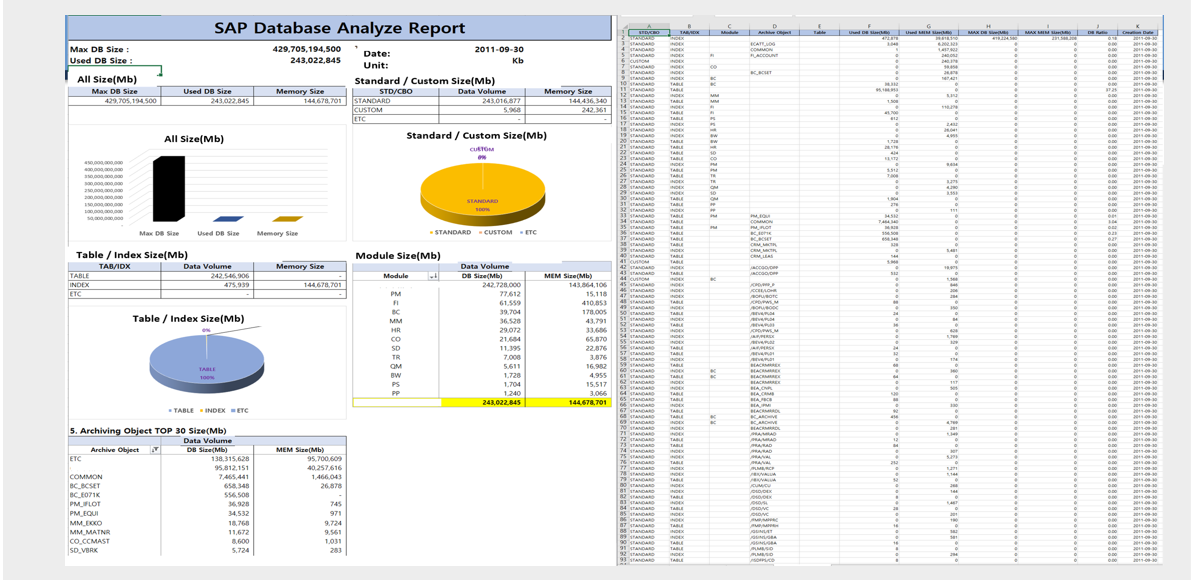Select the 243,016,877 STANDARD data volume cell

[480, 101]
